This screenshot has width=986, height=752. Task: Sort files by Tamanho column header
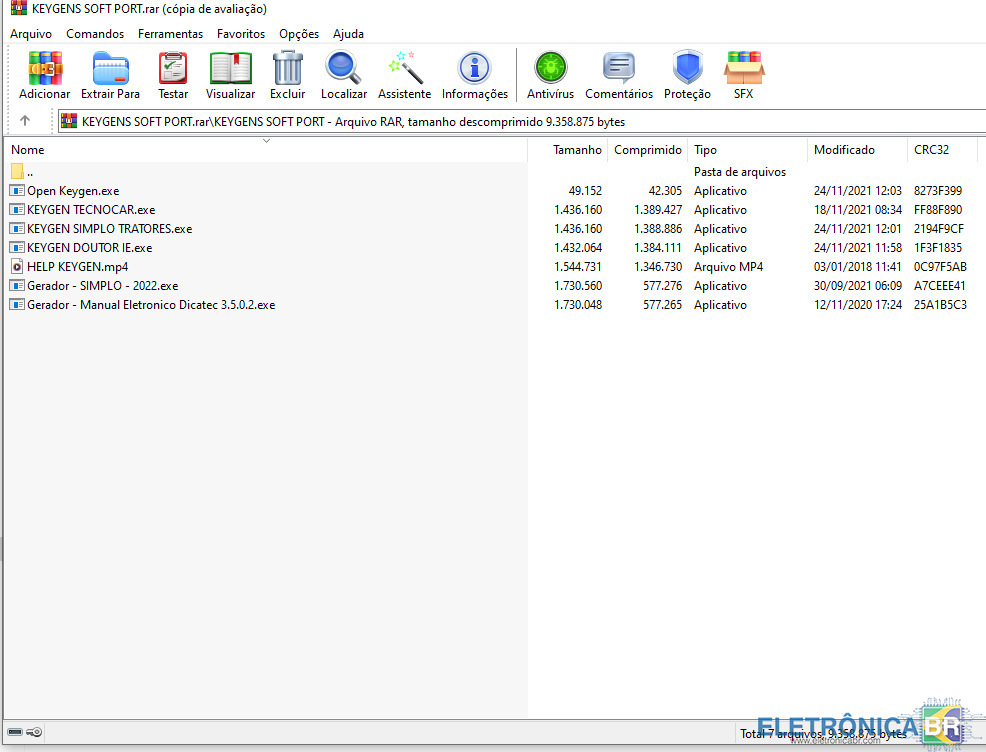click(577, 150)
